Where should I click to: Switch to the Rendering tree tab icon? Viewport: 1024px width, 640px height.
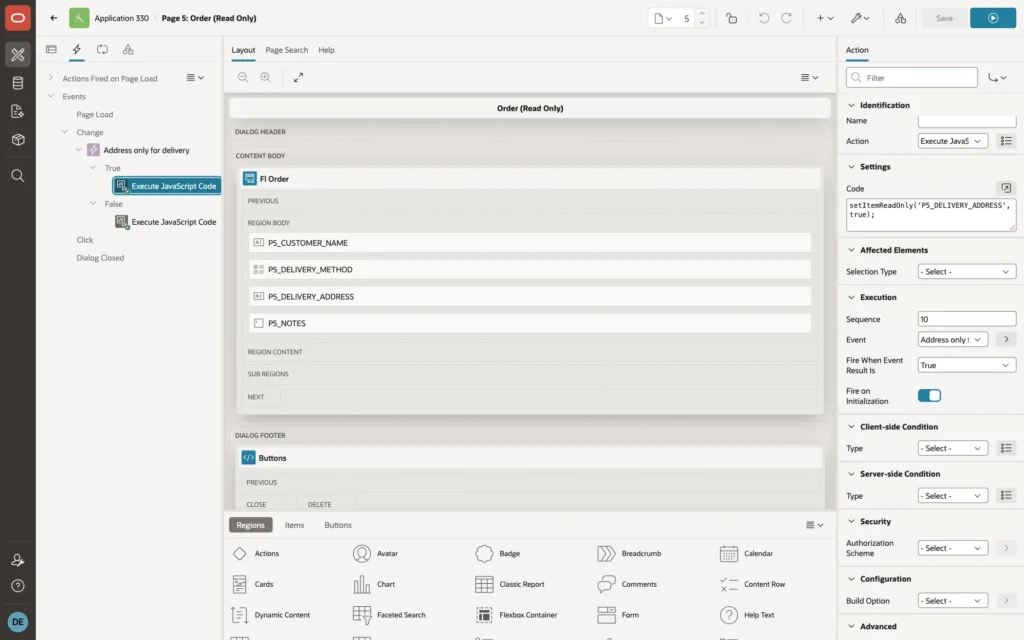(x=51, y=50)
